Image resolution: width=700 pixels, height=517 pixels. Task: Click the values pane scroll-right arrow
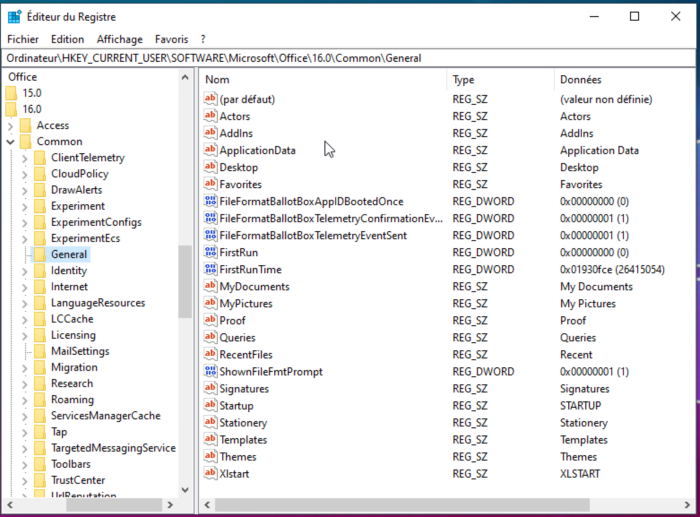[687, 505]
